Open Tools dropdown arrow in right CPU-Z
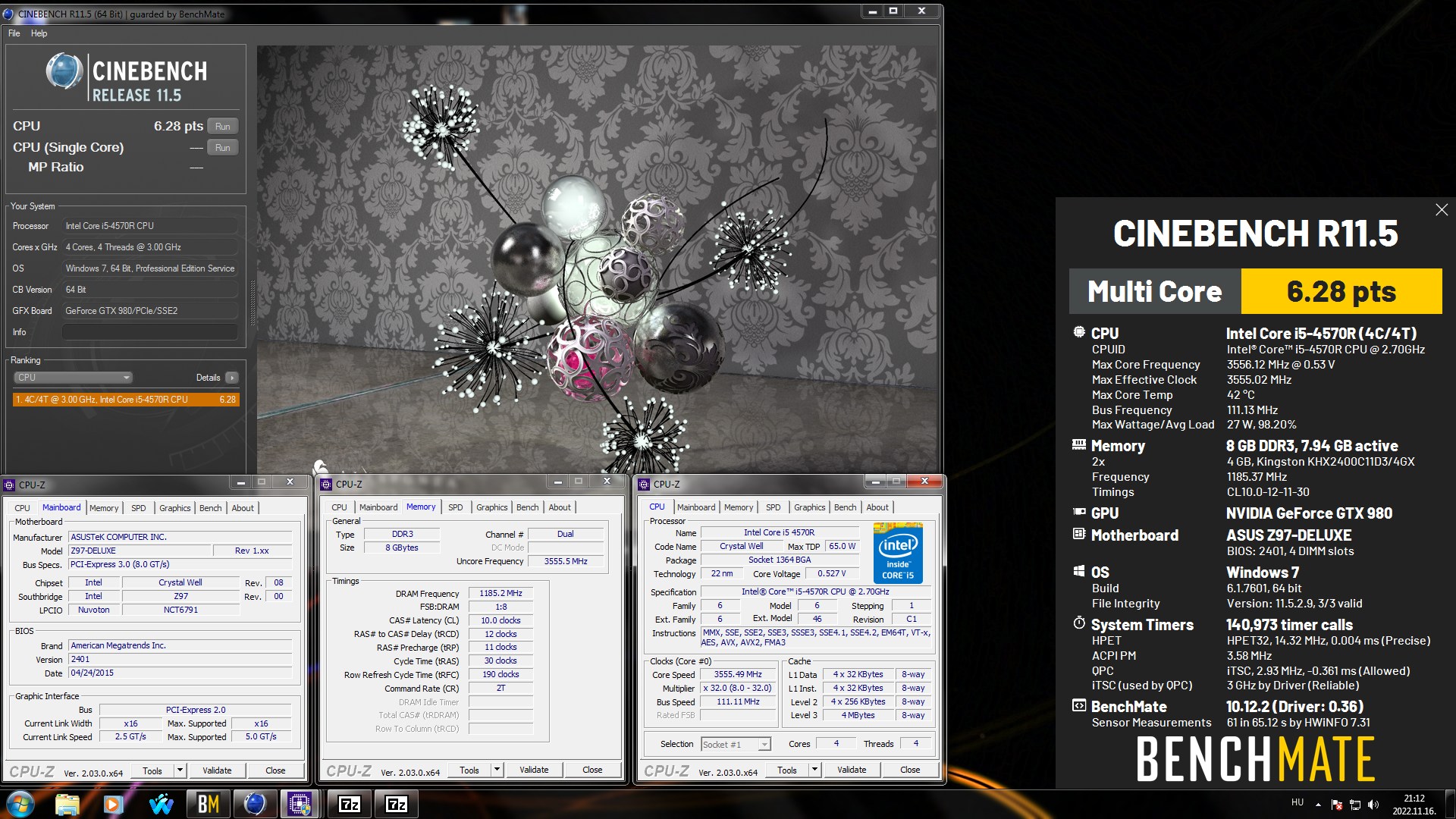 (x=814, y=770)
